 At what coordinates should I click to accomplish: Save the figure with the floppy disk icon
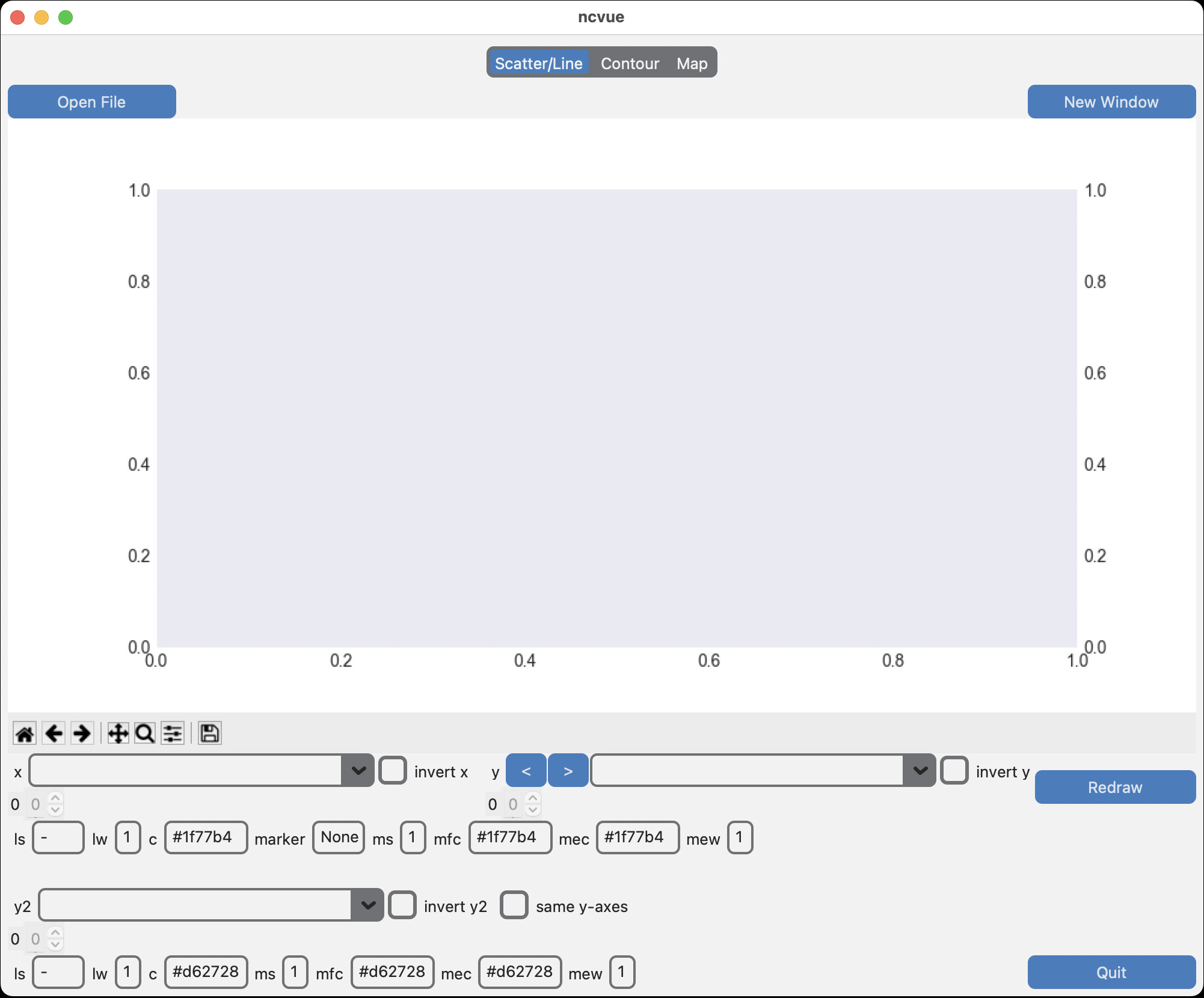(x=209, y=733)
